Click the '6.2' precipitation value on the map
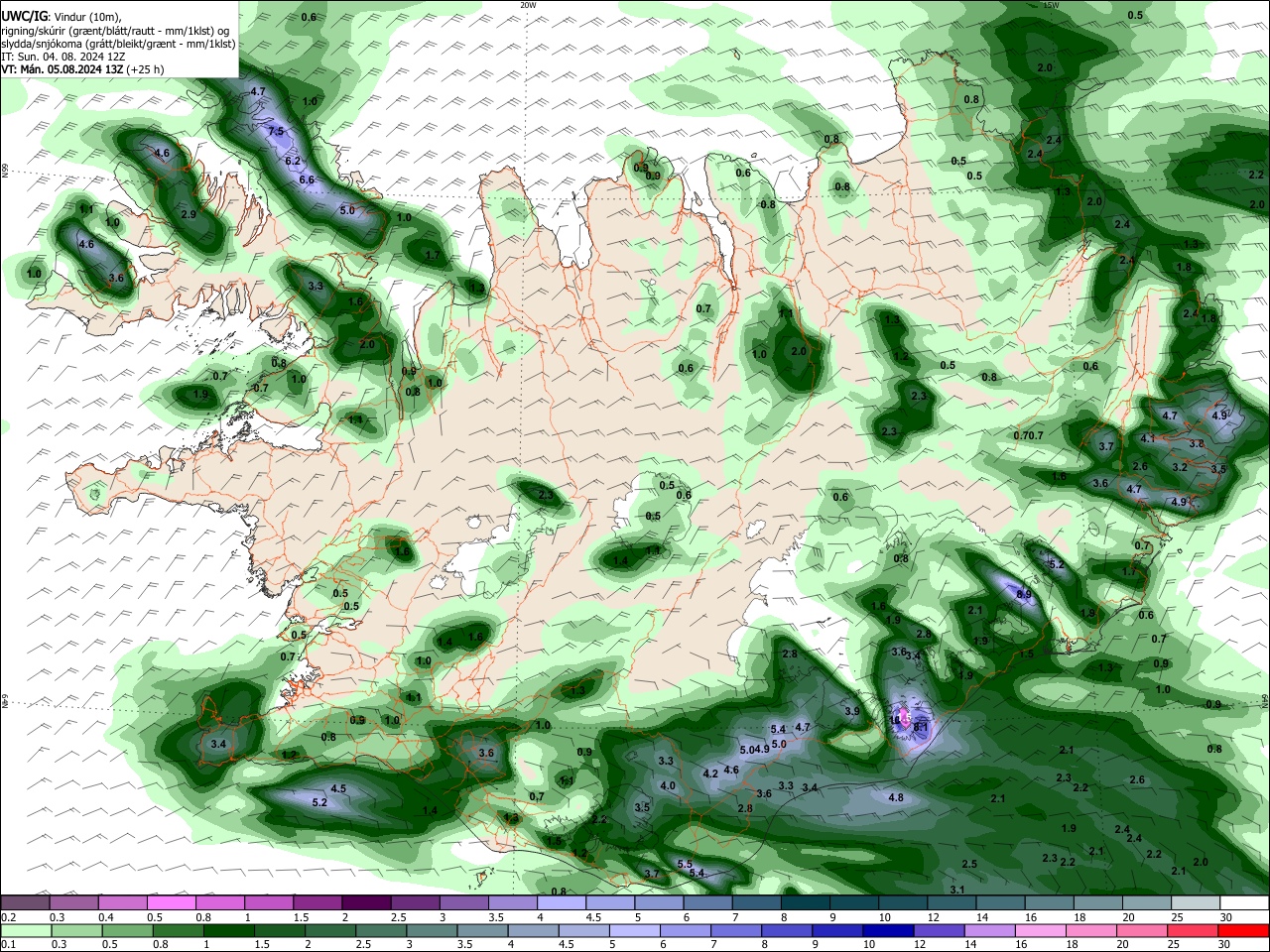Screen dimensions: 1270x952 pyautogui.click(x=293, y=161)
